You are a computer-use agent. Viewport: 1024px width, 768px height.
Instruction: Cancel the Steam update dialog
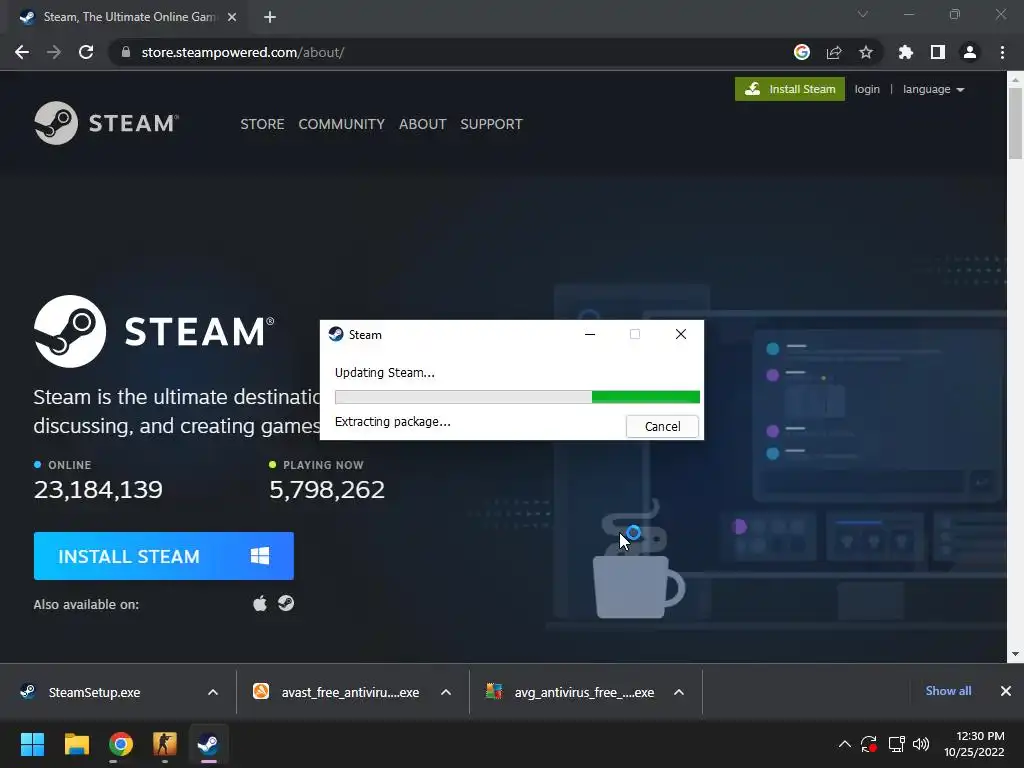pyautogui.click(x=662, y=426)
